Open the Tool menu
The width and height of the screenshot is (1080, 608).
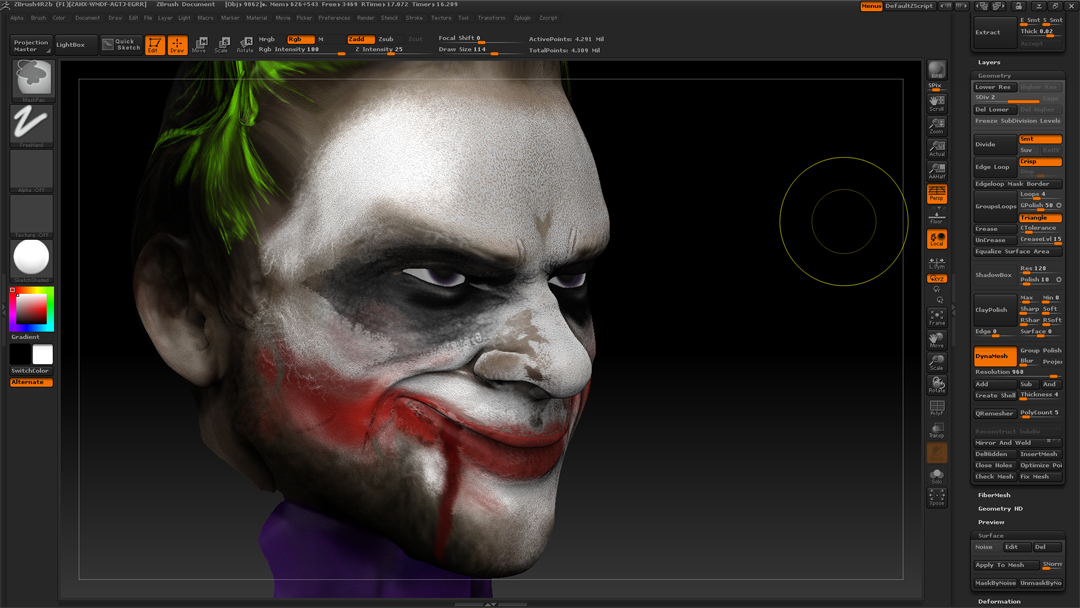click(463, 18)
